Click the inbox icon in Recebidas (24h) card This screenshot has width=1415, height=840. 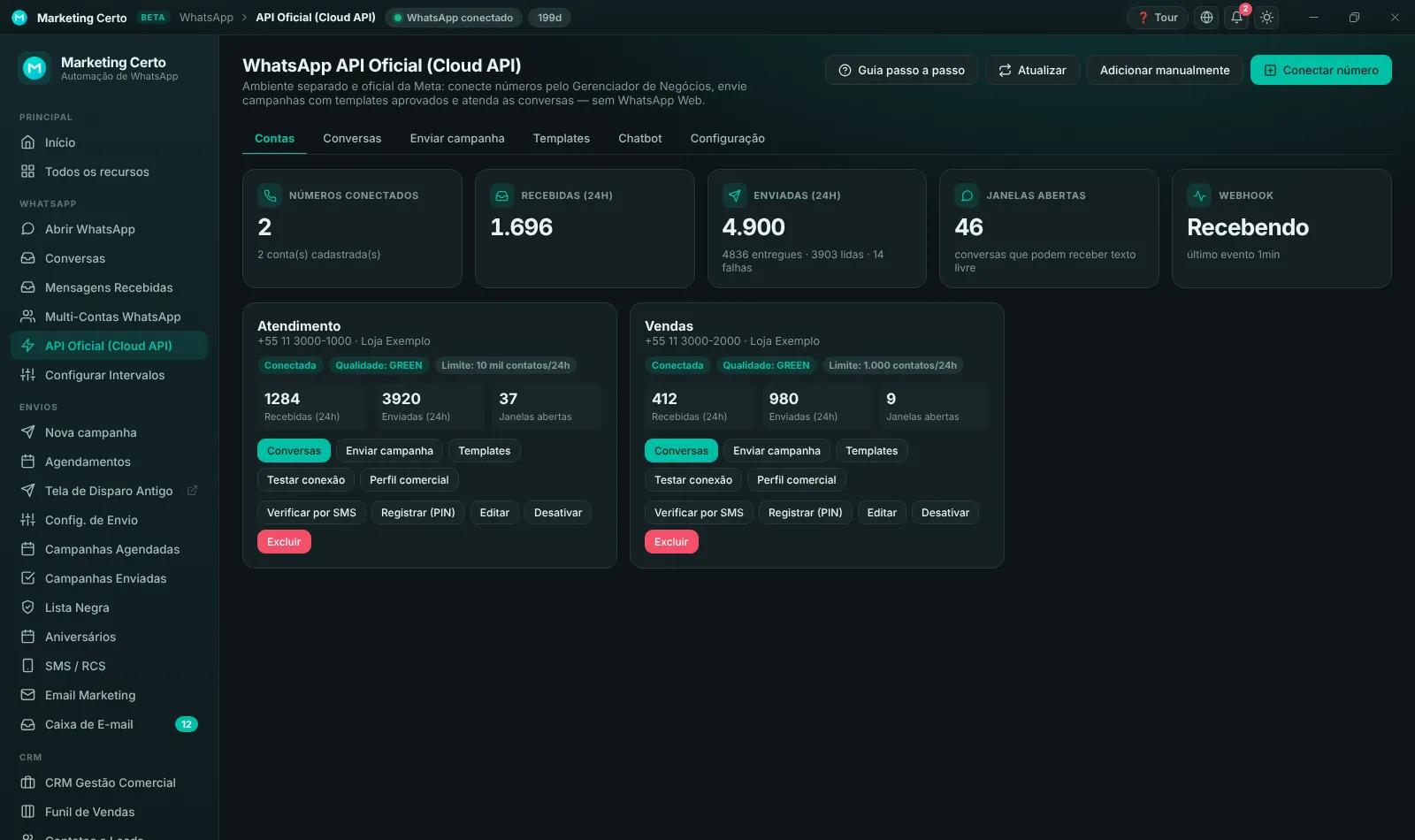(x=502, y=195)
